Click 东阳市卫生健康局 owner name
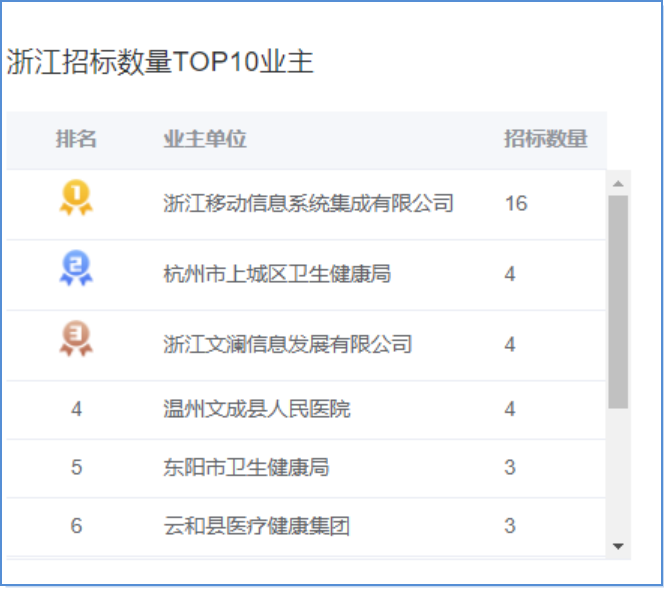Screen dimensions: 666x589 coord(246,468)
